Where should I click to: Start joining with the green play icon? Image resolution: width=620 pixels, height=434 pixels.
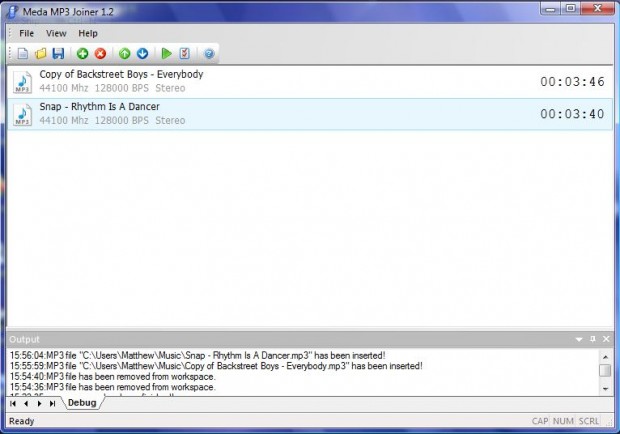tap(166, 53)
